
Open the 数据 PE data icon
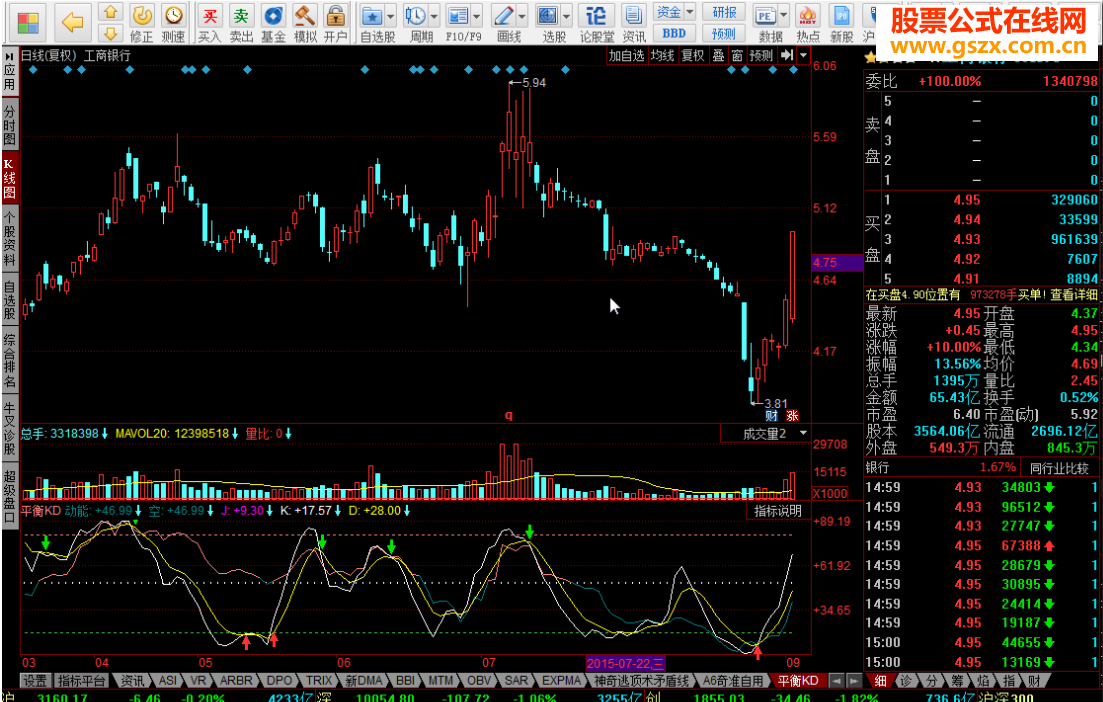point(765,23)
